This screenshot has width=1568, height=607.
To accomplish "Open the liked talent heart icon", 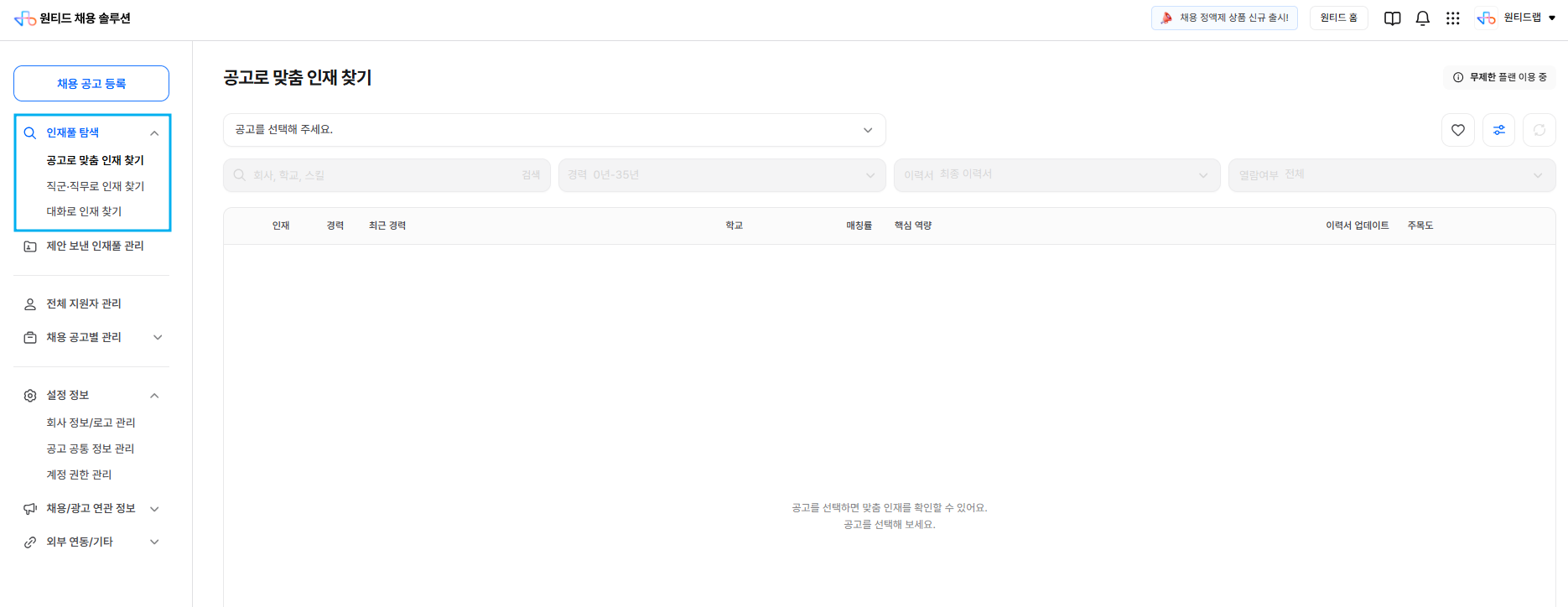I will click(1458, 130).
